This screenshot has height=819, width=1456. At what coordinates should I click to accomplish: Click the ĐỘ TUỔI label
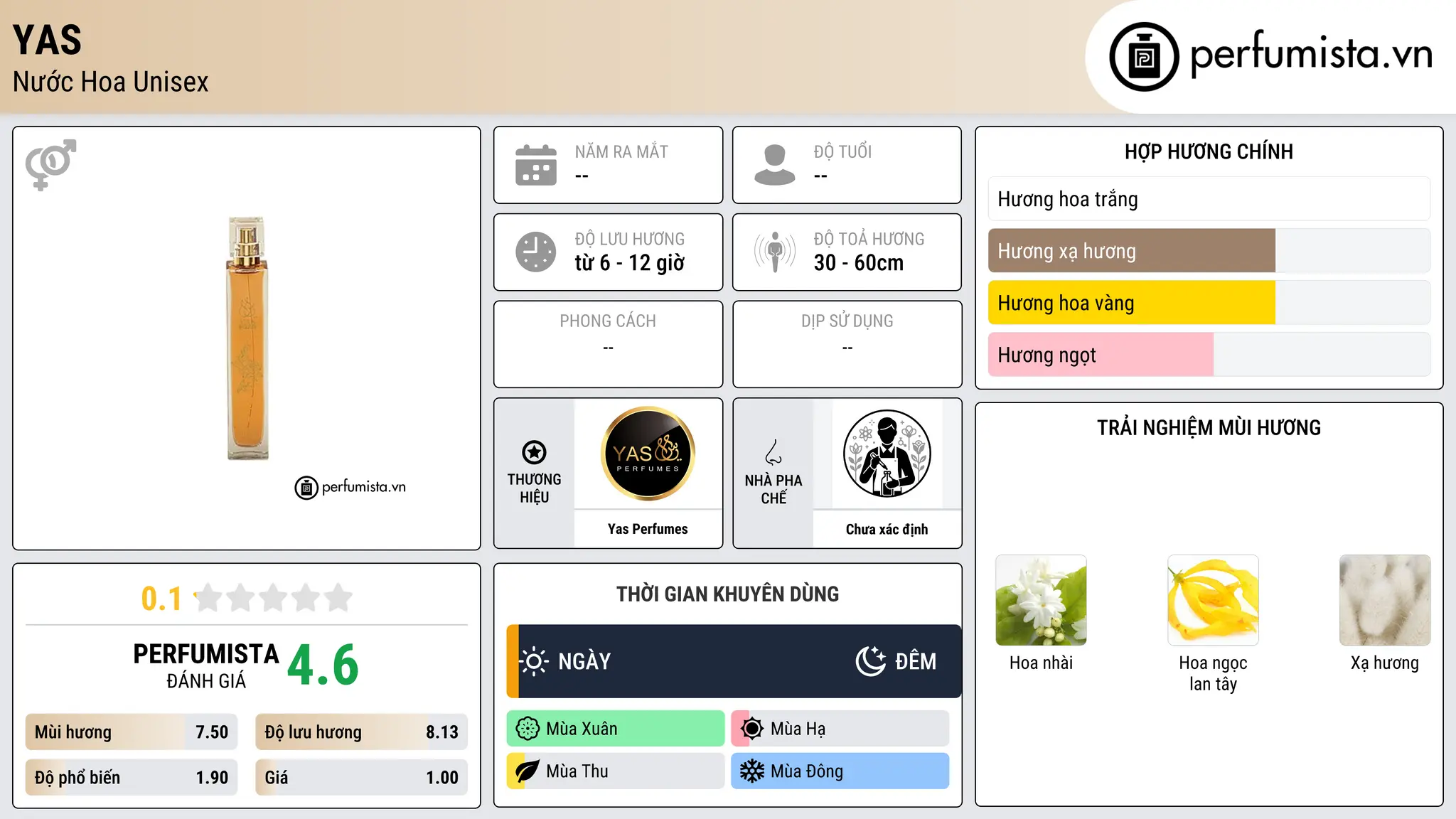842,152
